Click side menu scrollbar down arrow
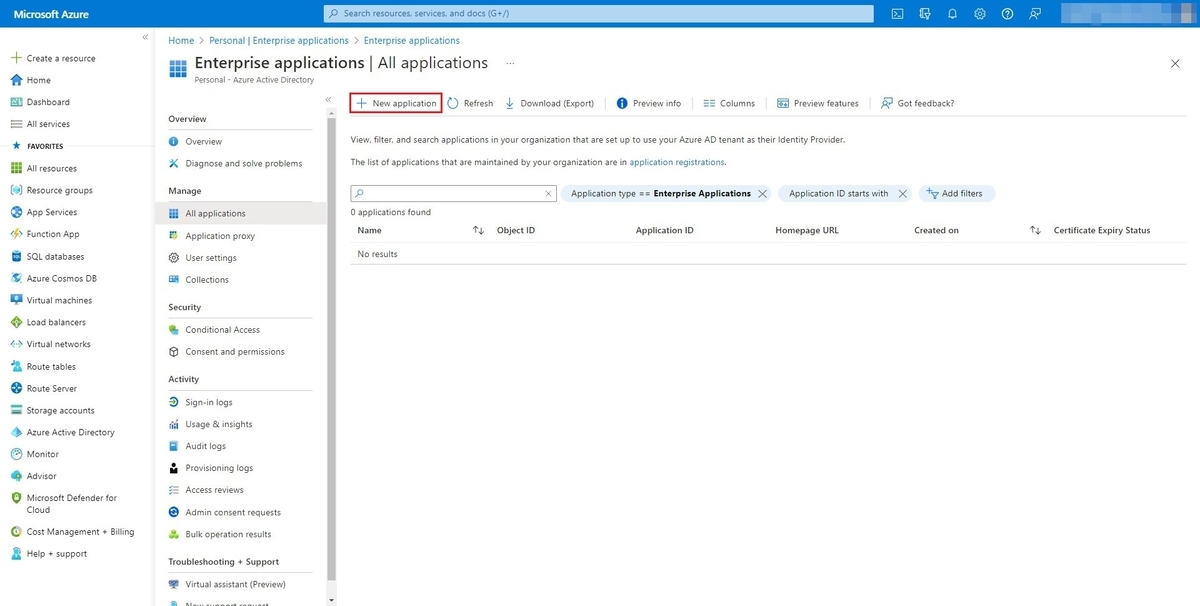This screenshot has width=1200, height=606. 331,600
